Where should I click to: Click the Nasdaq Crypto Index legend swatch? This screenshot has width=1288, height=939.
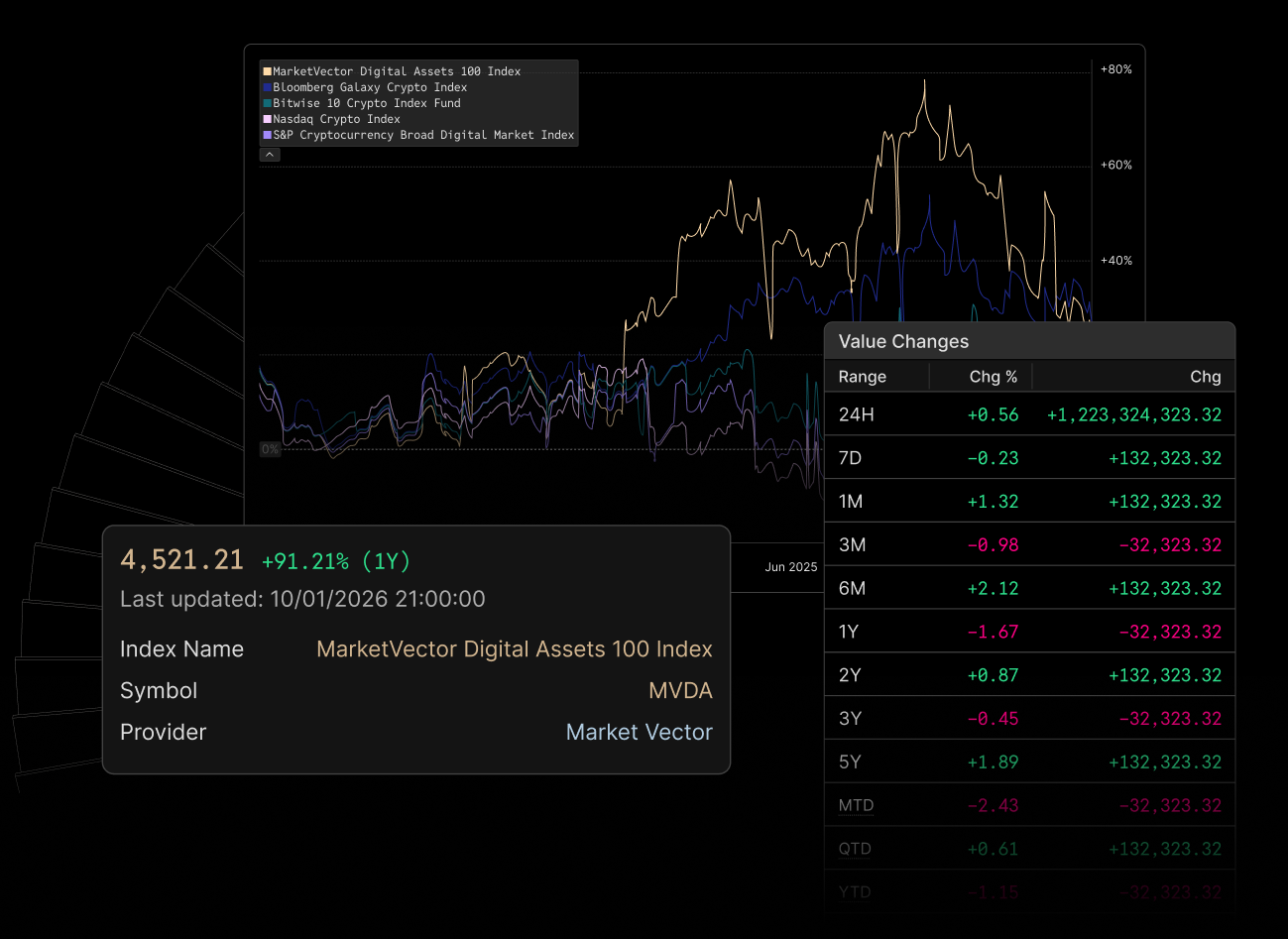pos(267,119)
